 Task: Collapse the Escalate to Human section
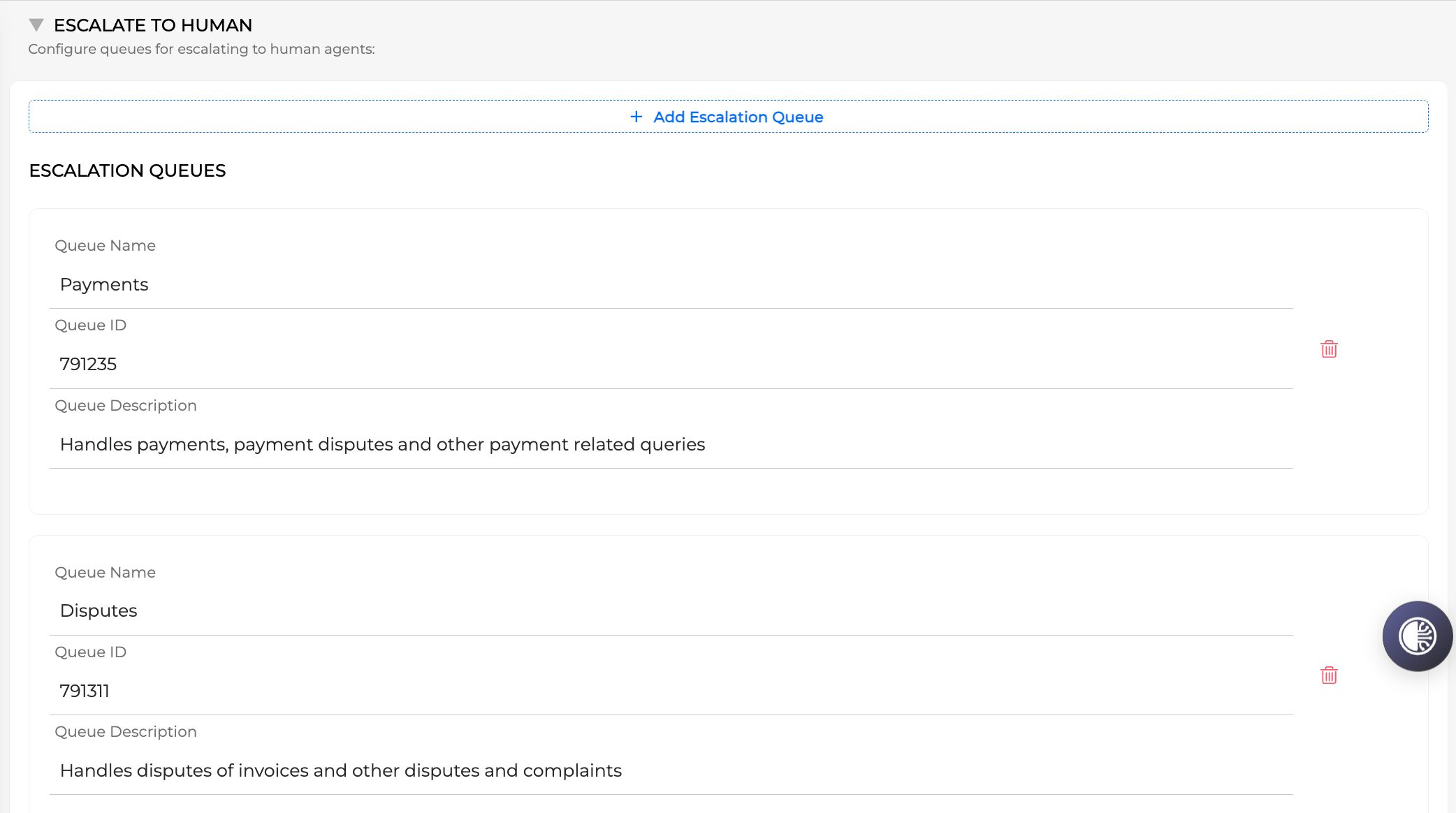pos(36,25)
